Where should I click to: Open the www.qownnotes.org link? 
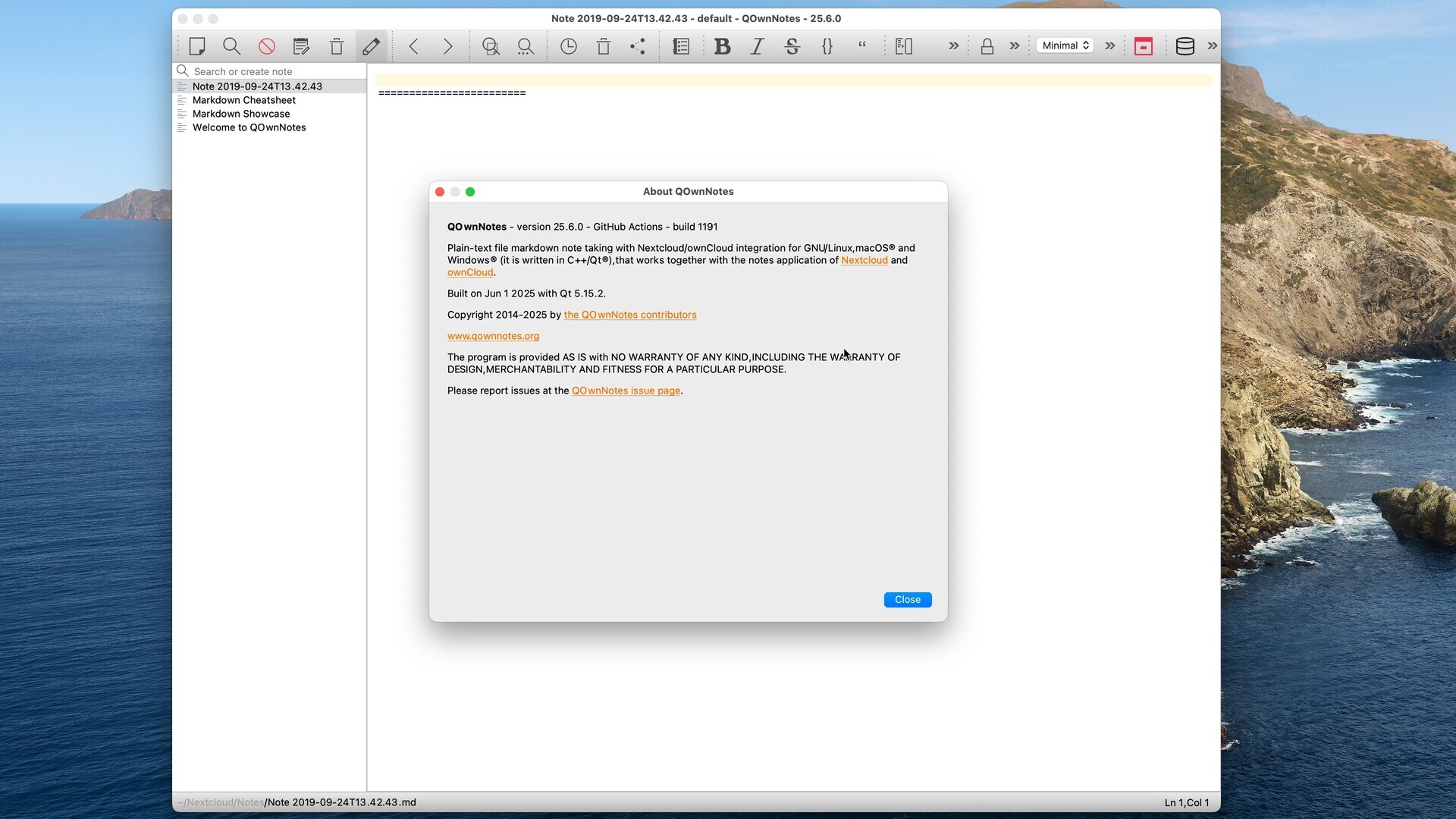(493, 336)
